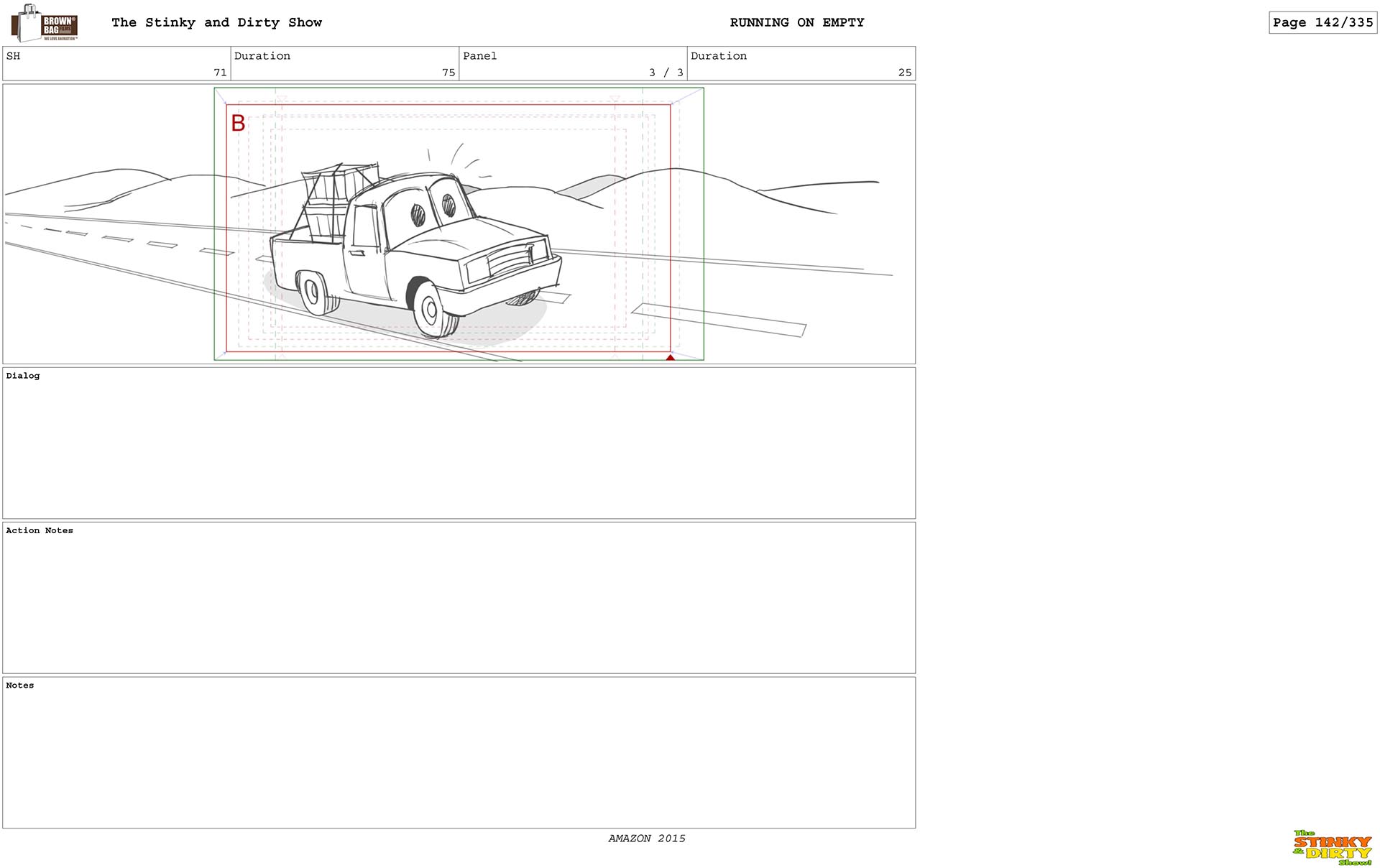Click the 'Duration' label beside Panel
The height and width of the screenshot is (868, 1380).
pyautogui.click(x=719, y=56)
